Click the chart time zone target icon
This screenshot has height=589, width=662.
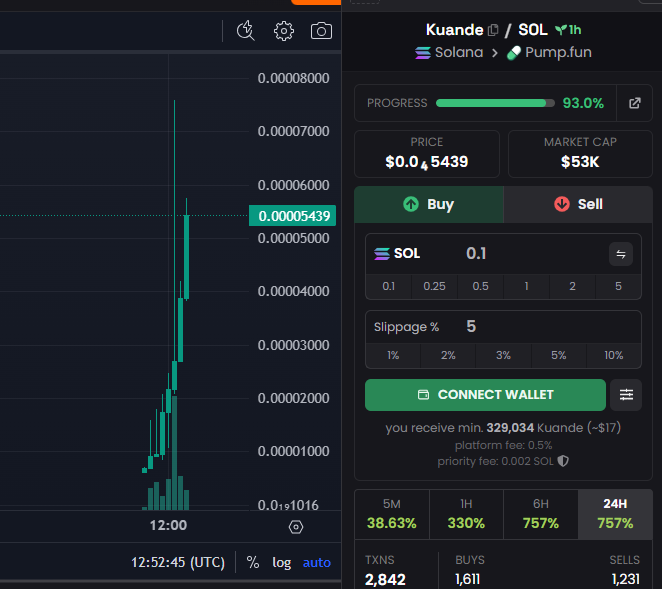(295, 527)
